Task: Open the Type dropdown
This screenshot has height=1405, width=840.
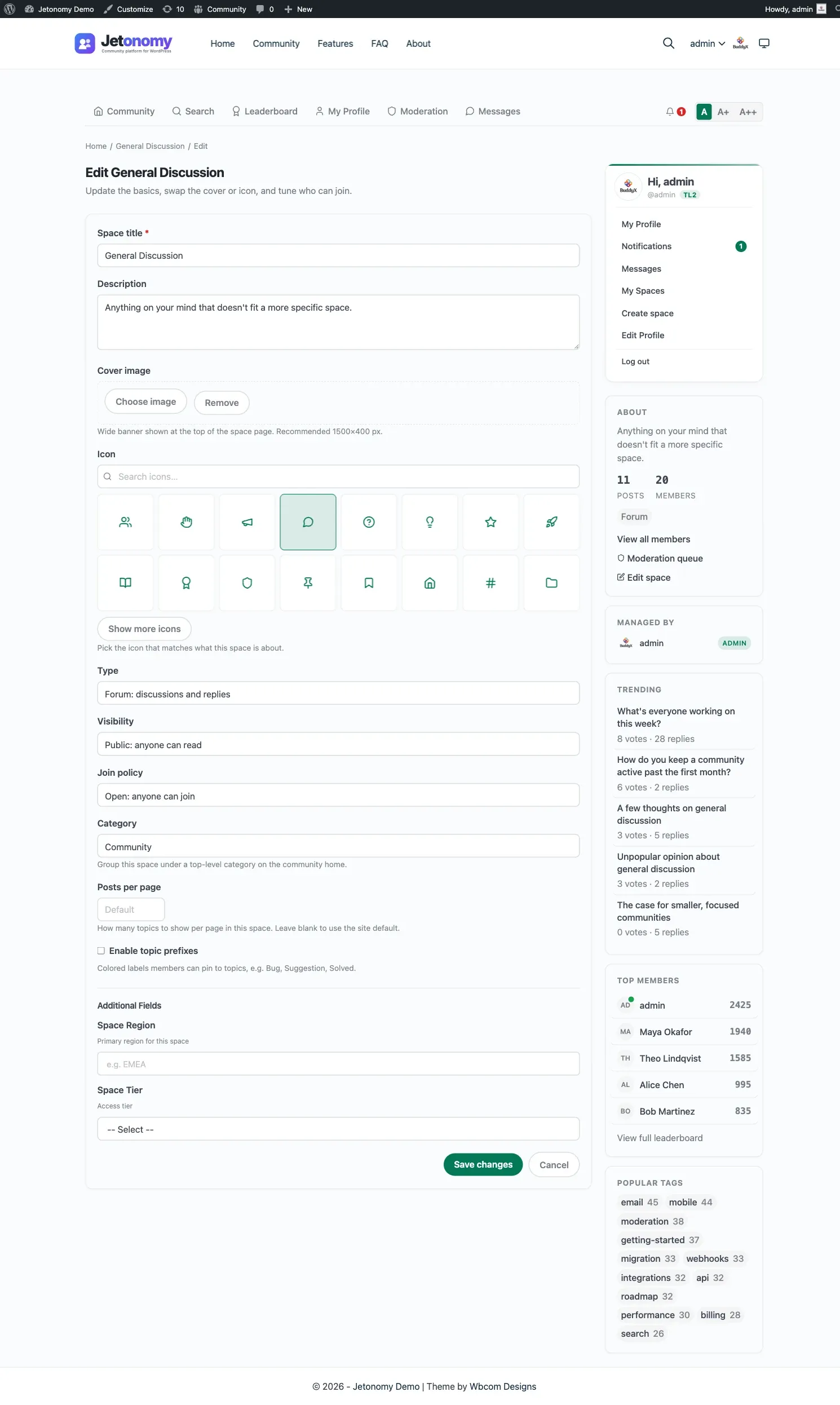Action: (338, 693)
